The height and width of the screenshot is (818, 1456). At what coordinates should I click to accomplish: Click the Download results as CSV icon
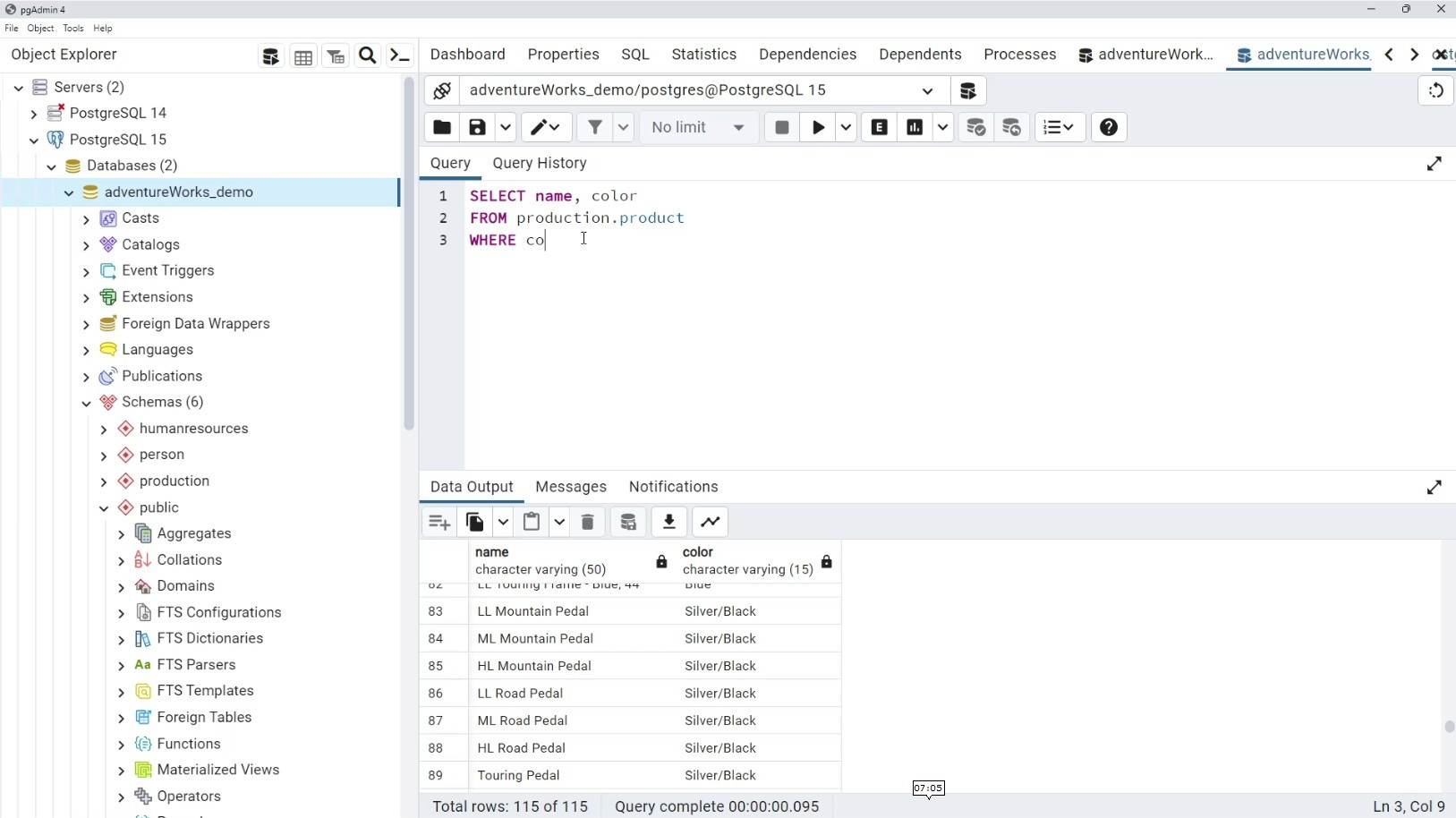click(668, 522)
